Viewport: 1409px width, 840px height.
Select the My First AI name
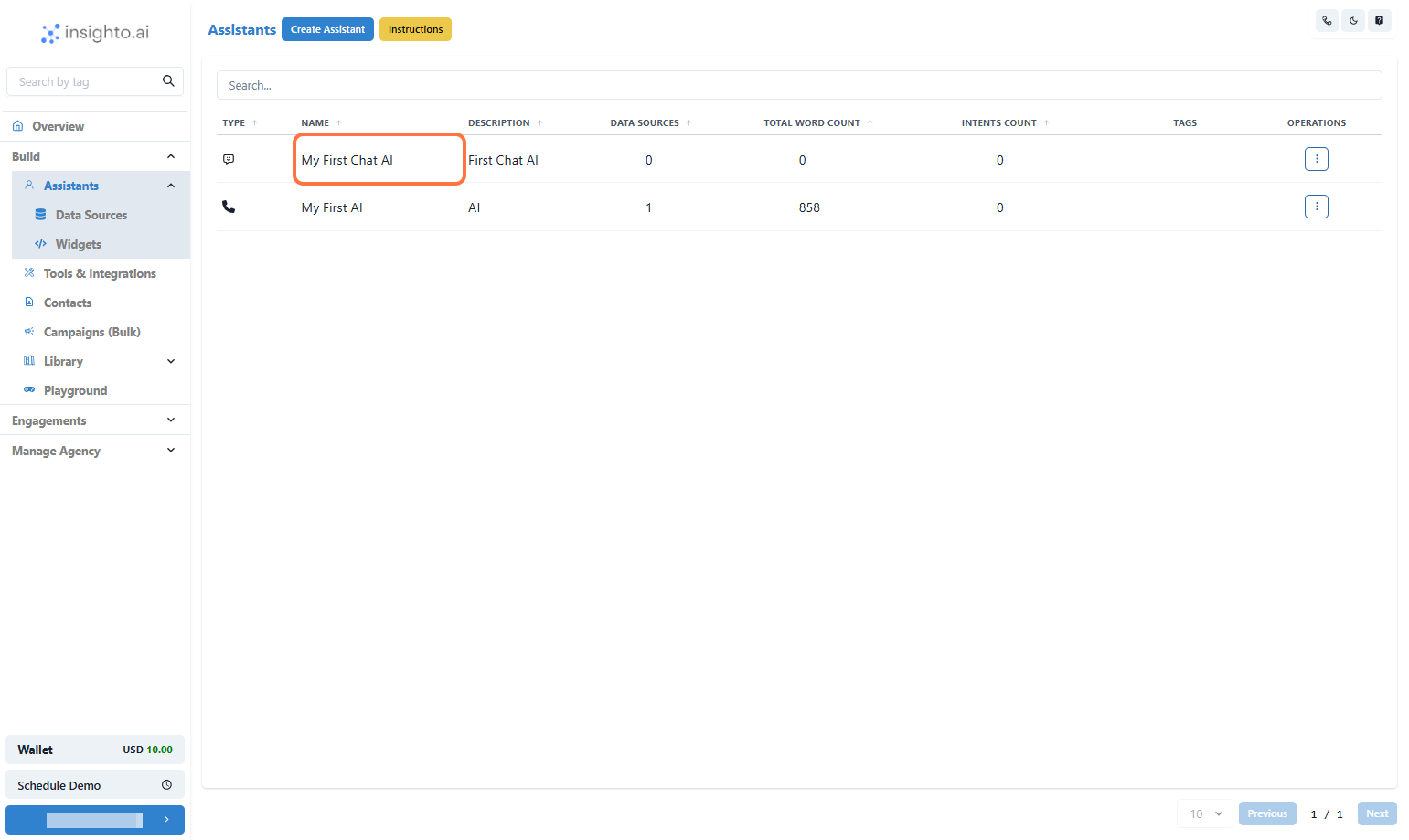click(x=332, y=207)
